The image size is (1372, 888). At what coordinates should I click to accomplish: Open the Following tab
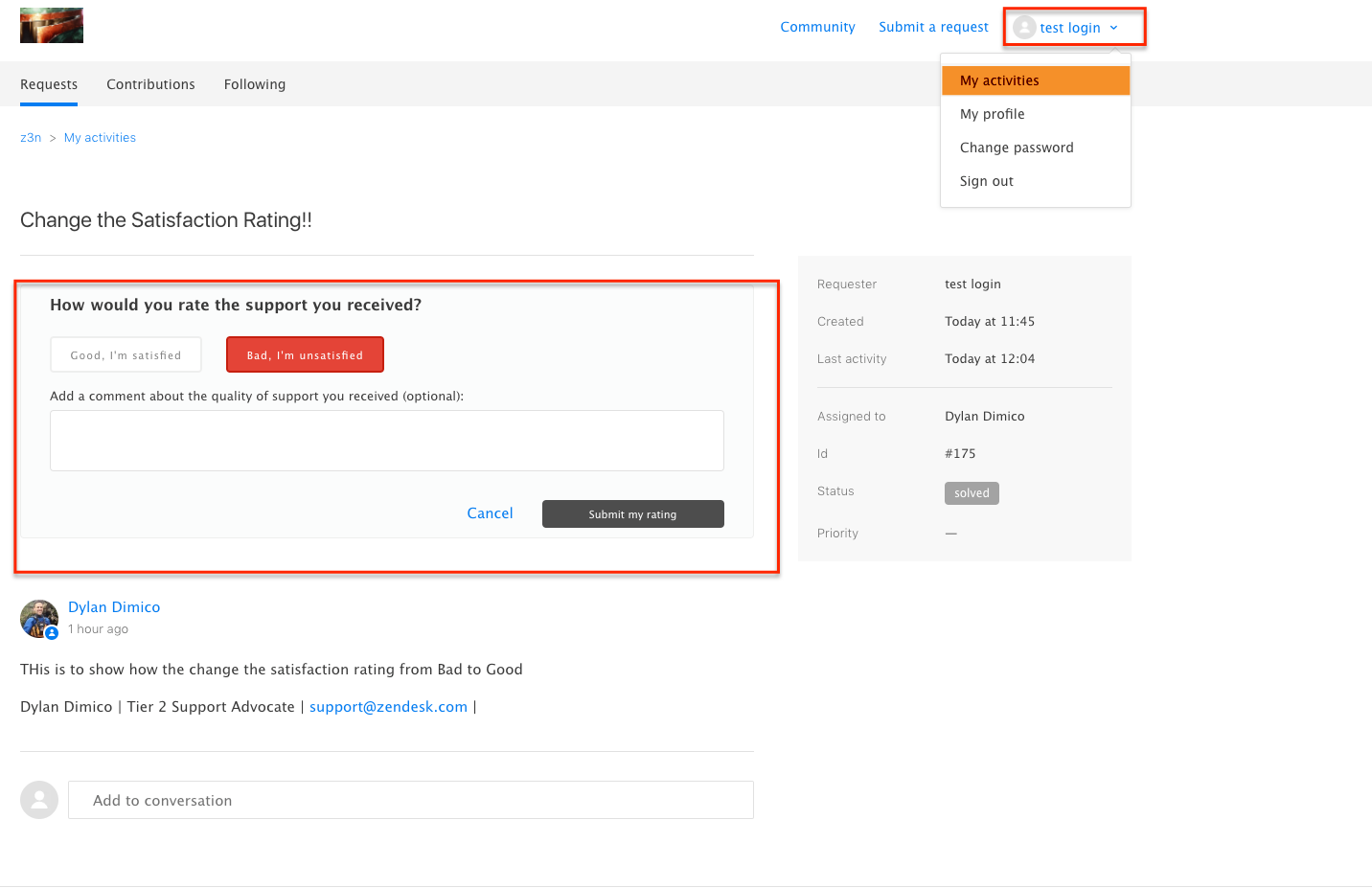[255, 84]
